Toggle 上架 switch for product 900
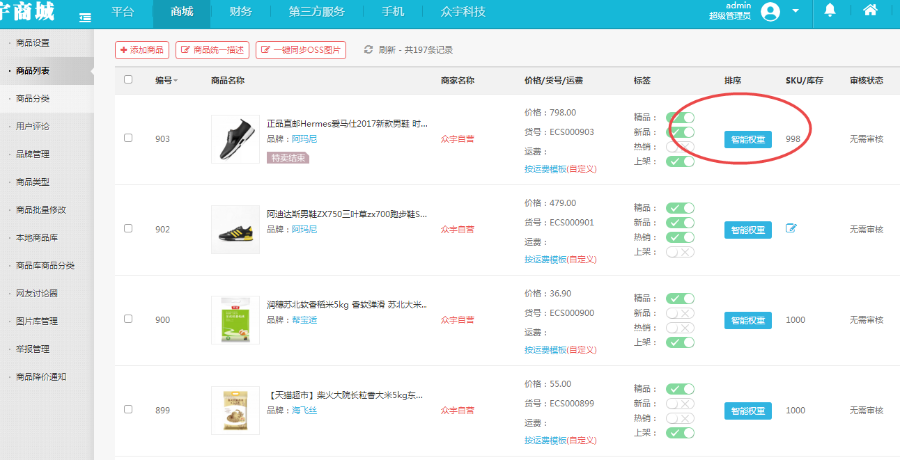900x460 pixels. [680, 342]
